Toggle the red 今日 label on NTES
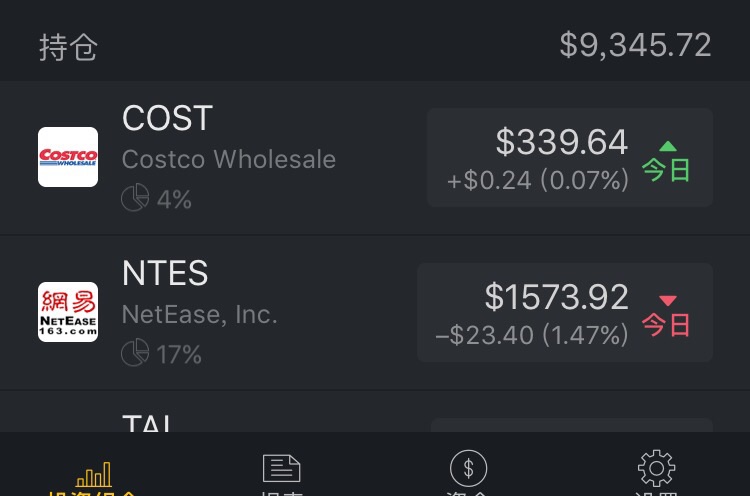The height and width of the screenshot is (496, 750). 666,316
